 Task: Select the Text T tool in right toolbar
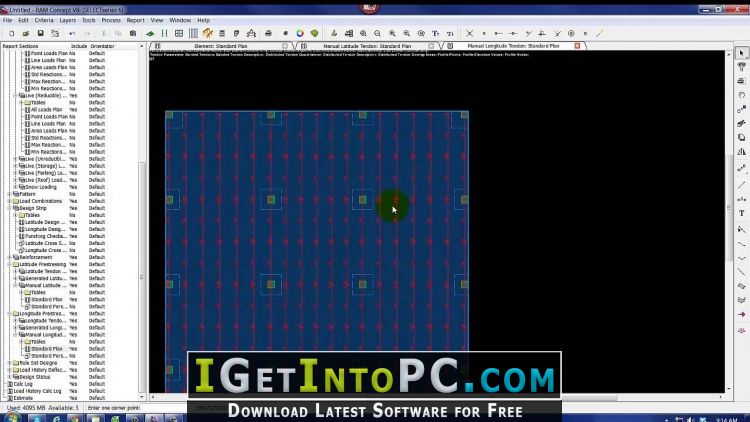(x=741, y=213)
